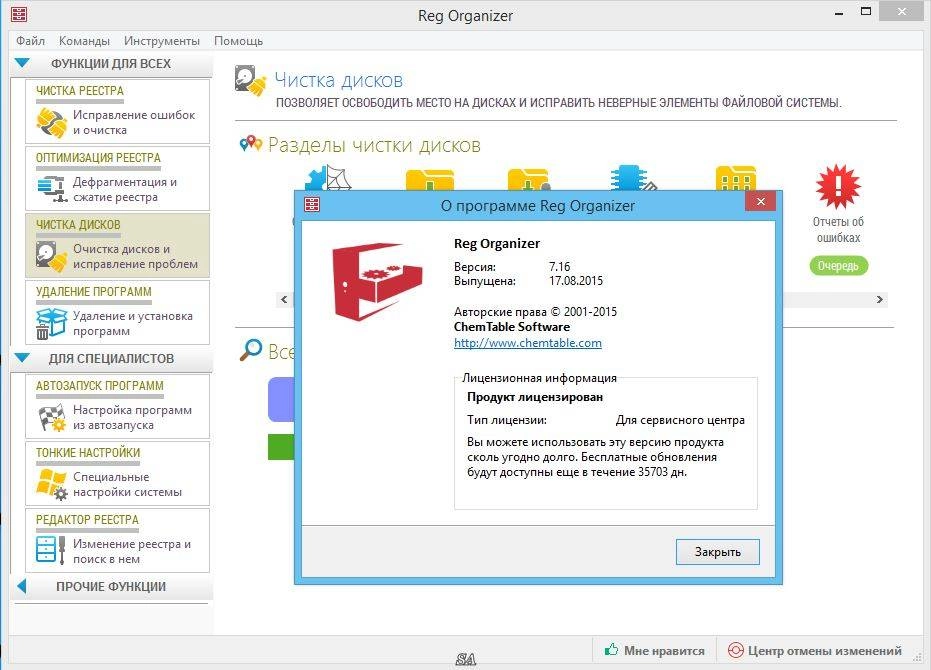Click the version number 7.16

[x=559, y=267]
